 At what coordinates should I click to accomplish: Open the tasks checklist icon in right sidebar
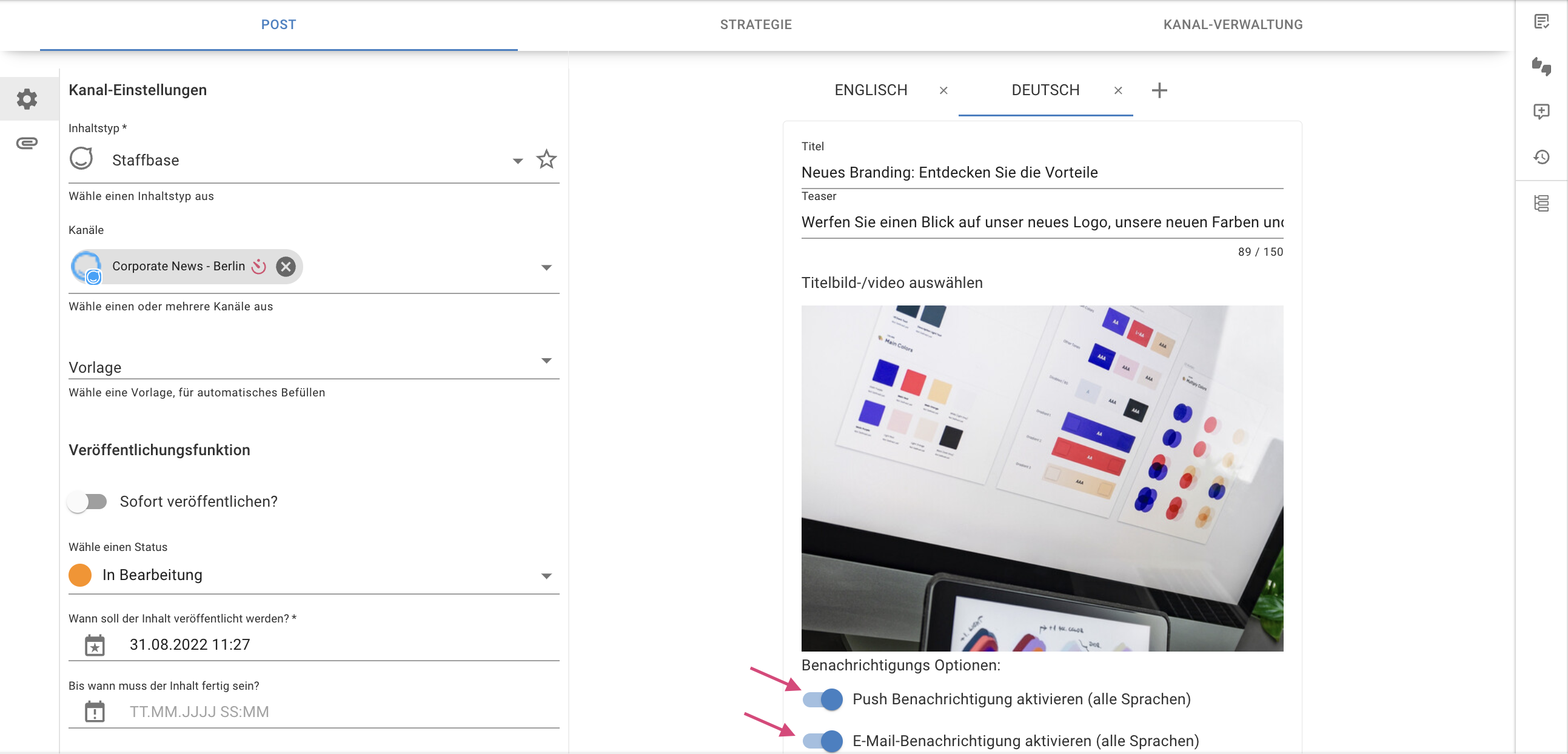coord(1541,22)
